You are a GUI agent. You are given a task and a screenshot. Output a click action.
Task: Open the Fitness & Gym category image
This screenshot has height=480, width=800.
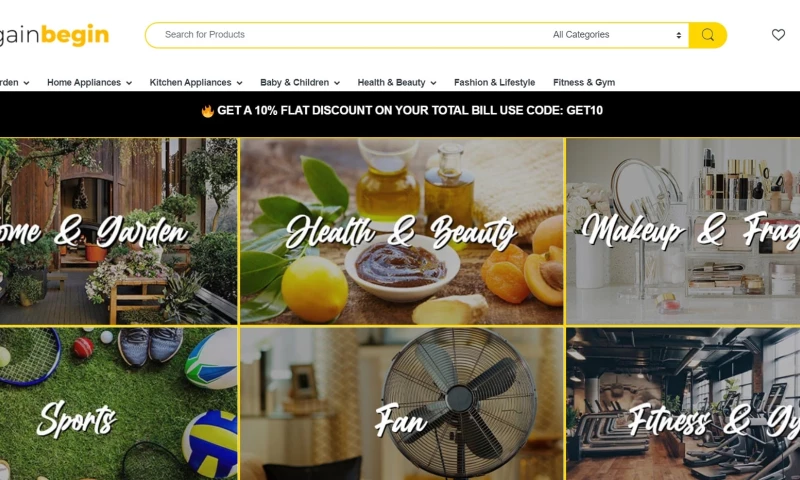tap(683, 403)
